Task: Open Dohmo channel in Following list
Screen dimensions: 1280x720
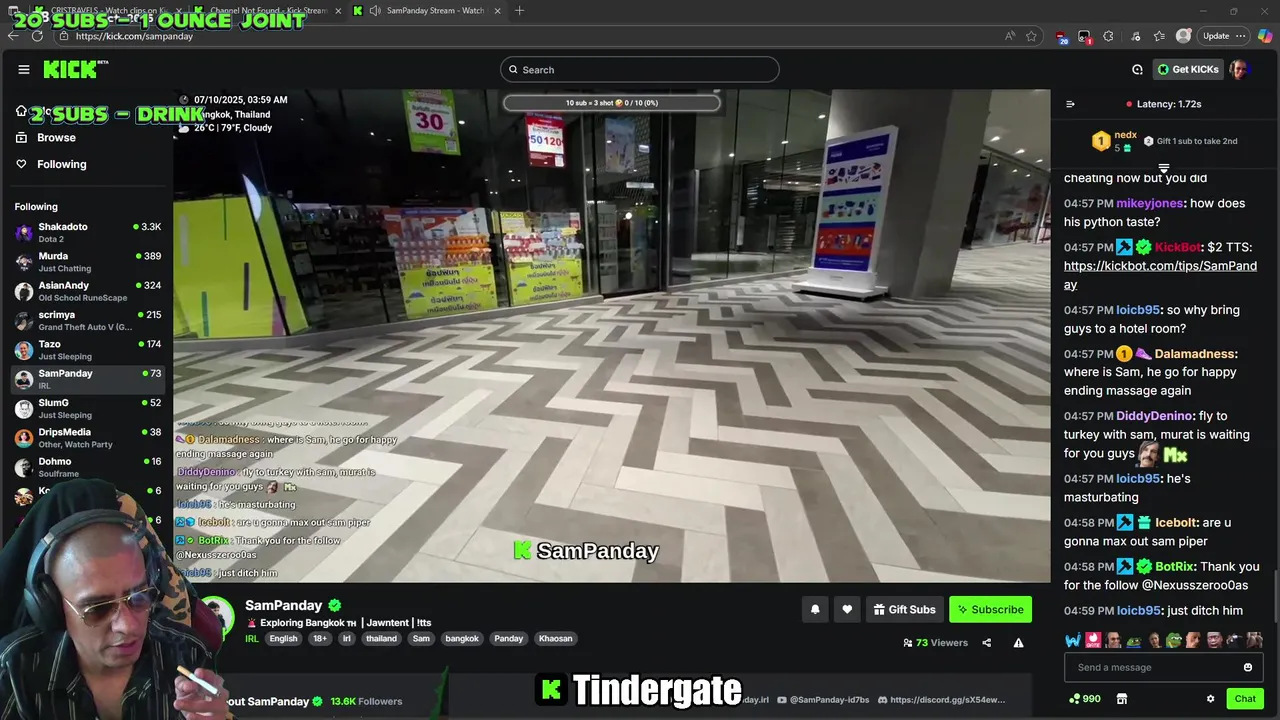Action: 87,467
